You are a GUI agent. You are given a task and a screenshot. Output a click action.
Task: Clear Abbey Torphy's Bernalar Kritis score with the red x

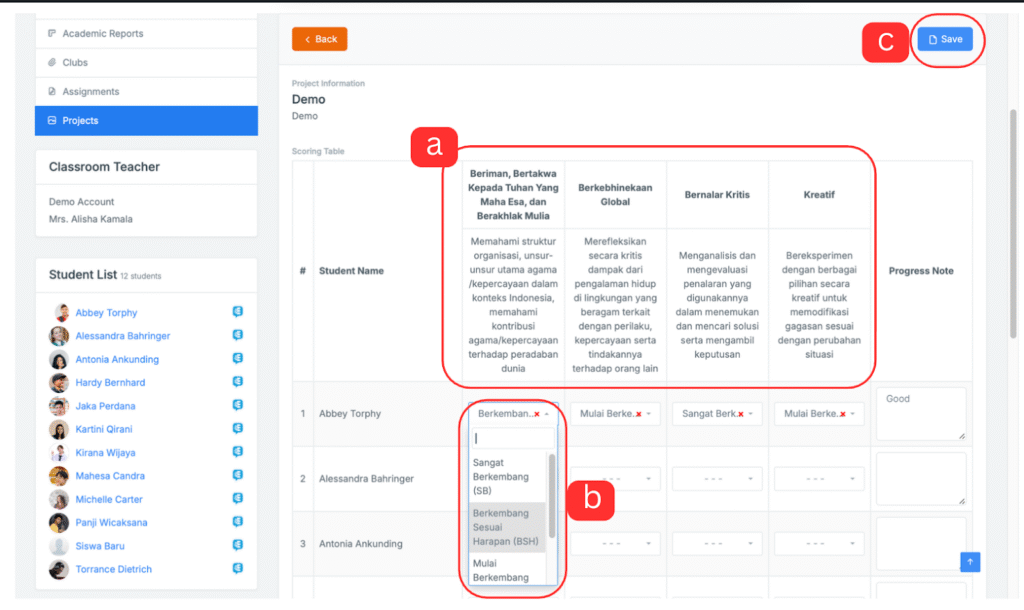tap(740, 414)
